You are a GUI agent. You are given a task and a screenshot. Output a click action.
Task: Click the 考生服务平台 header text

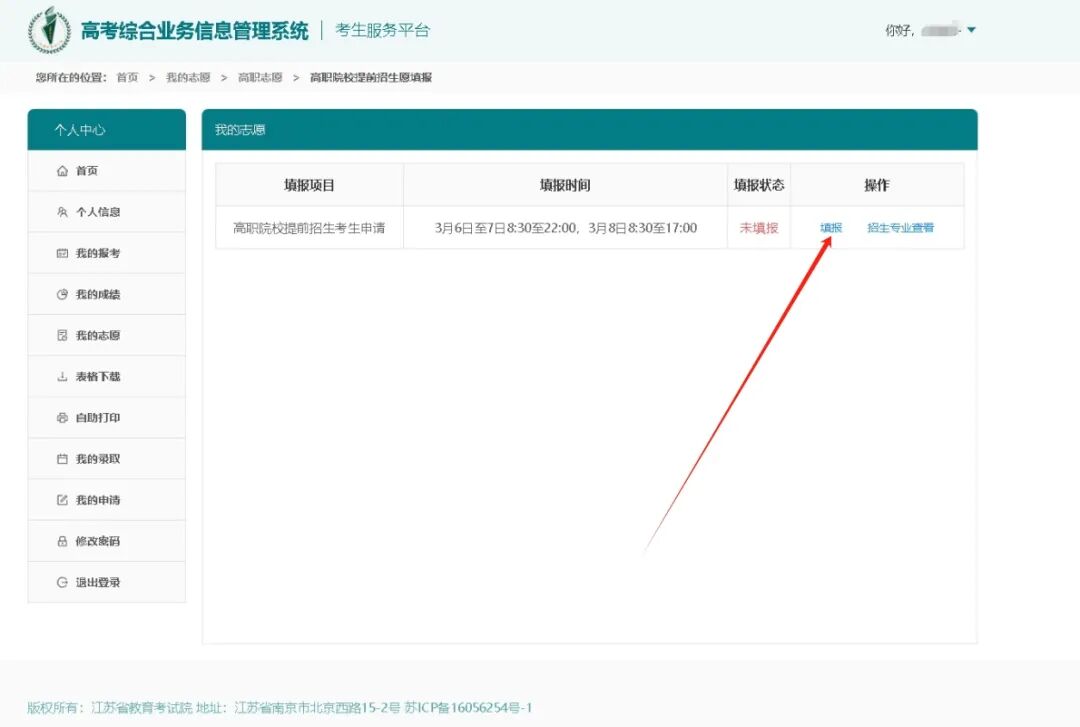point(382,30)
